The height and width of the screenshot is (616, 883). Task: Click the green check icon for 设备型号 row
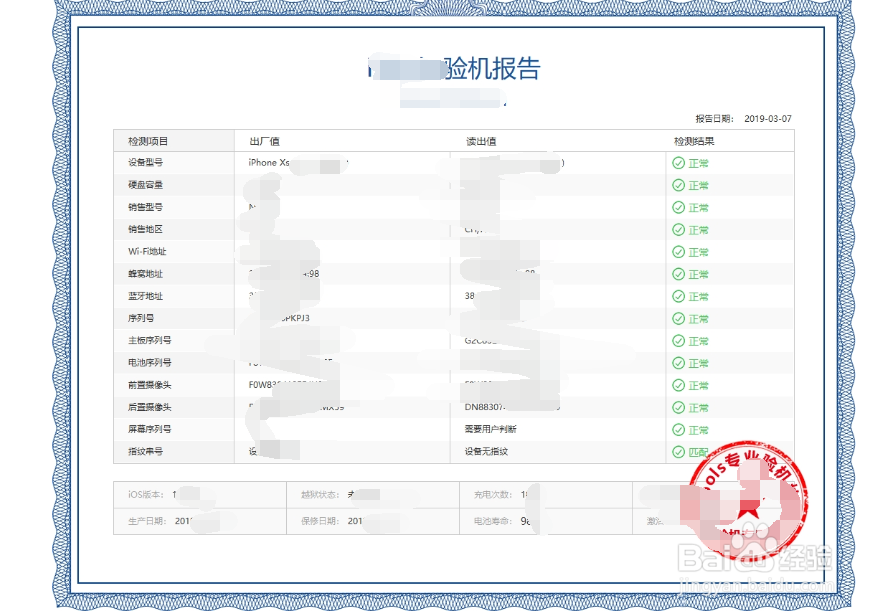[x=679, y=163]
